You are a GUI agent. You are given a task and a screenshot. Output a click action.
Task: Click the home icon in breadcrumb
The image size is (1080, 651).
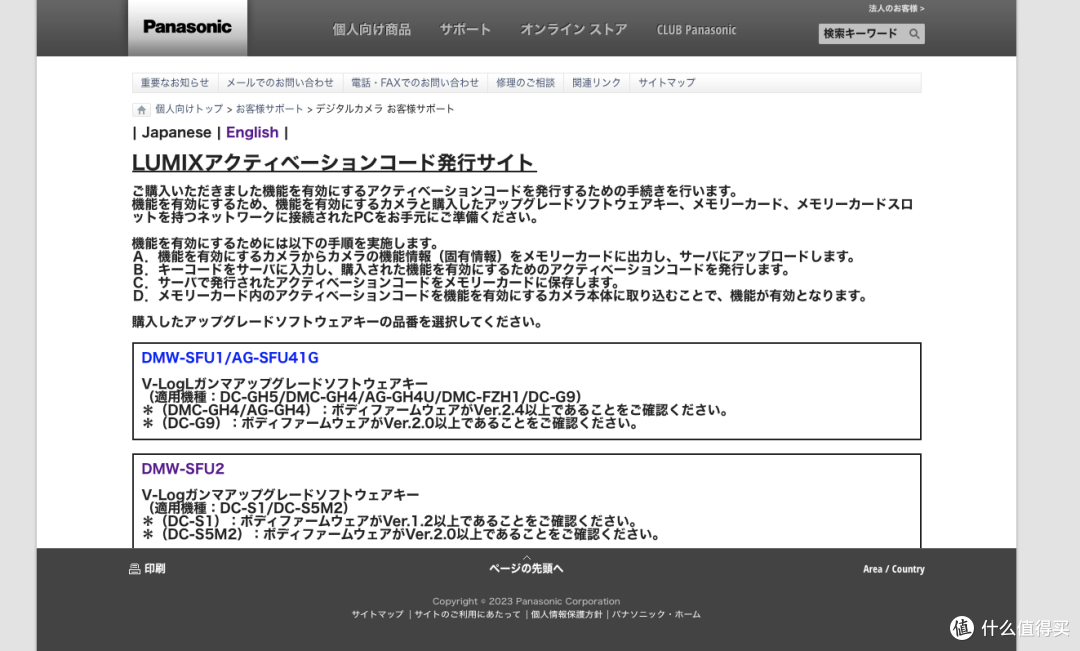pos(141,110)
